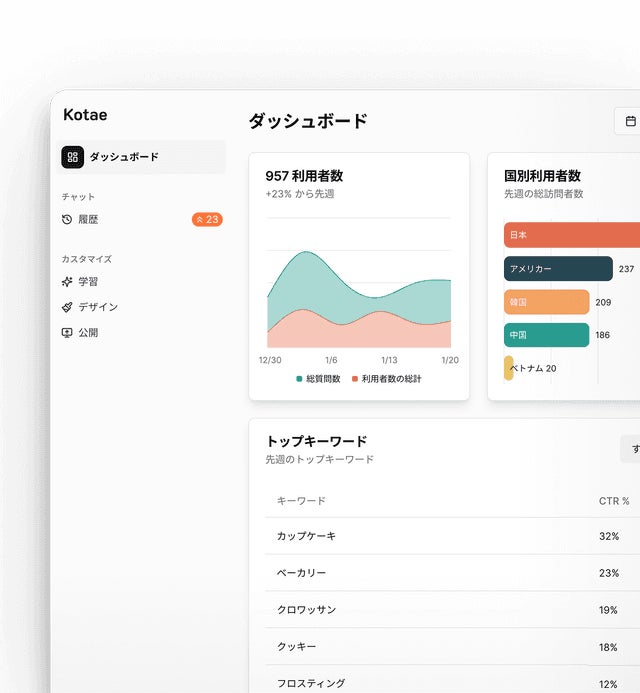Click the カスタマイズ sidebar section label

tap(87, 259)
